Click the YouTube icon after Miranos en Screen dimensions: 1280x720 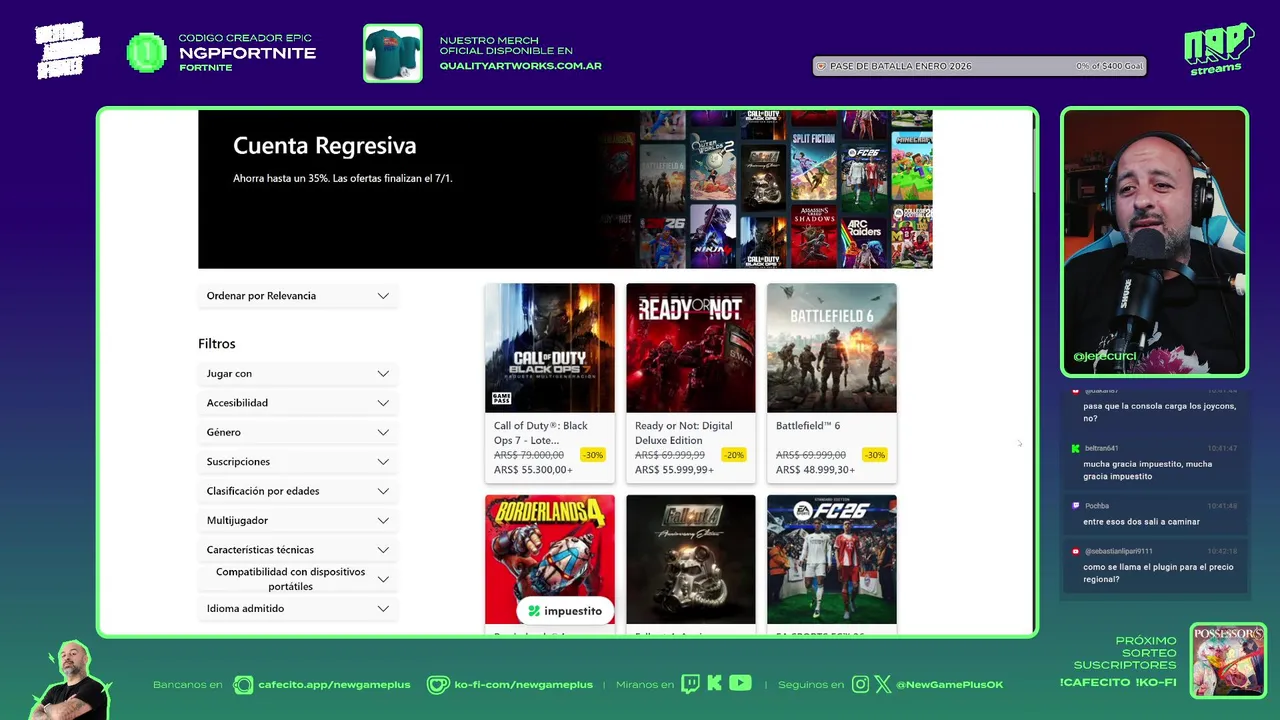pyautogui.click(x=740, y=683)
